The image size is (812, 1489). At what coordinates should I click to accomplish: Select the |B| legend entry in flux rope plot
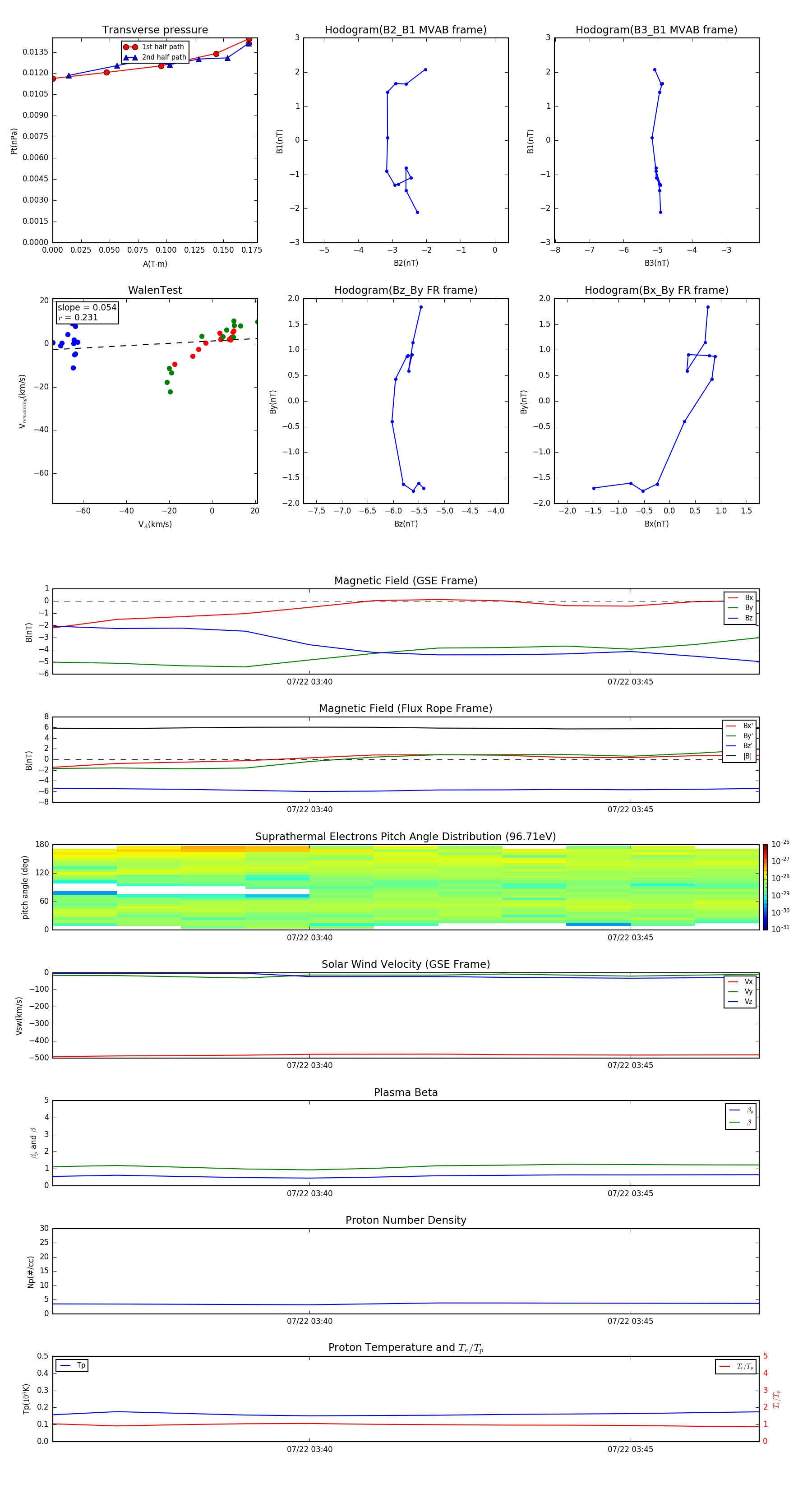(739, 756)
